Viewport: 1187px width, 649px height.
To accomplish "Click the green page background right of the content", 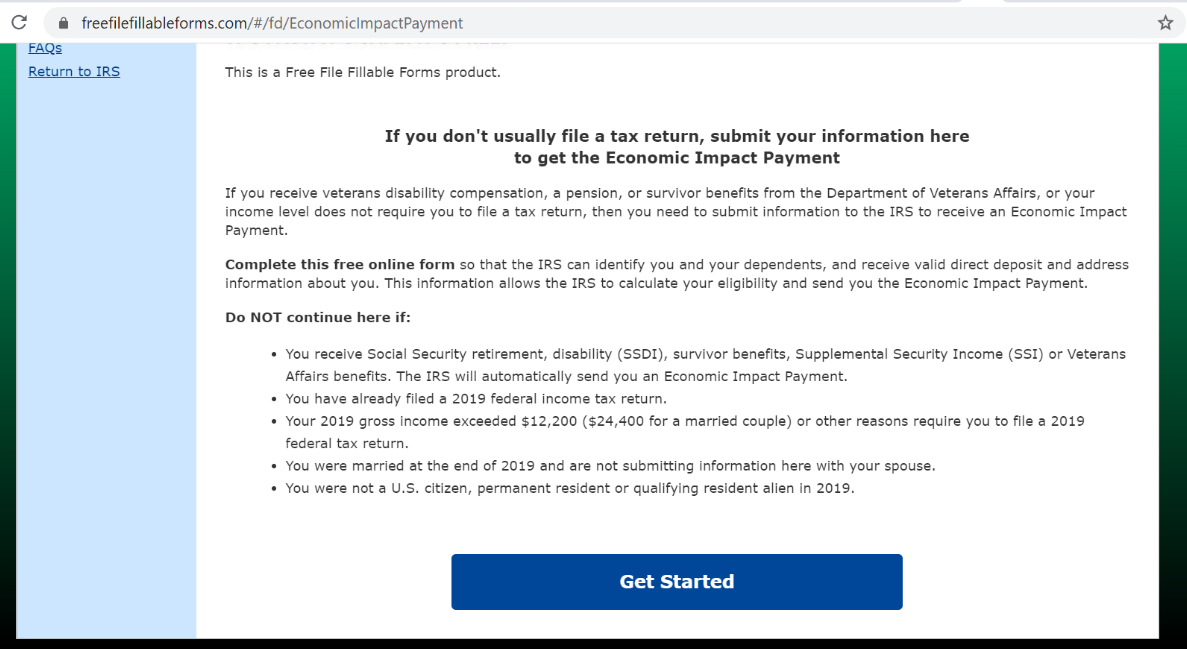I will 1172,300.
